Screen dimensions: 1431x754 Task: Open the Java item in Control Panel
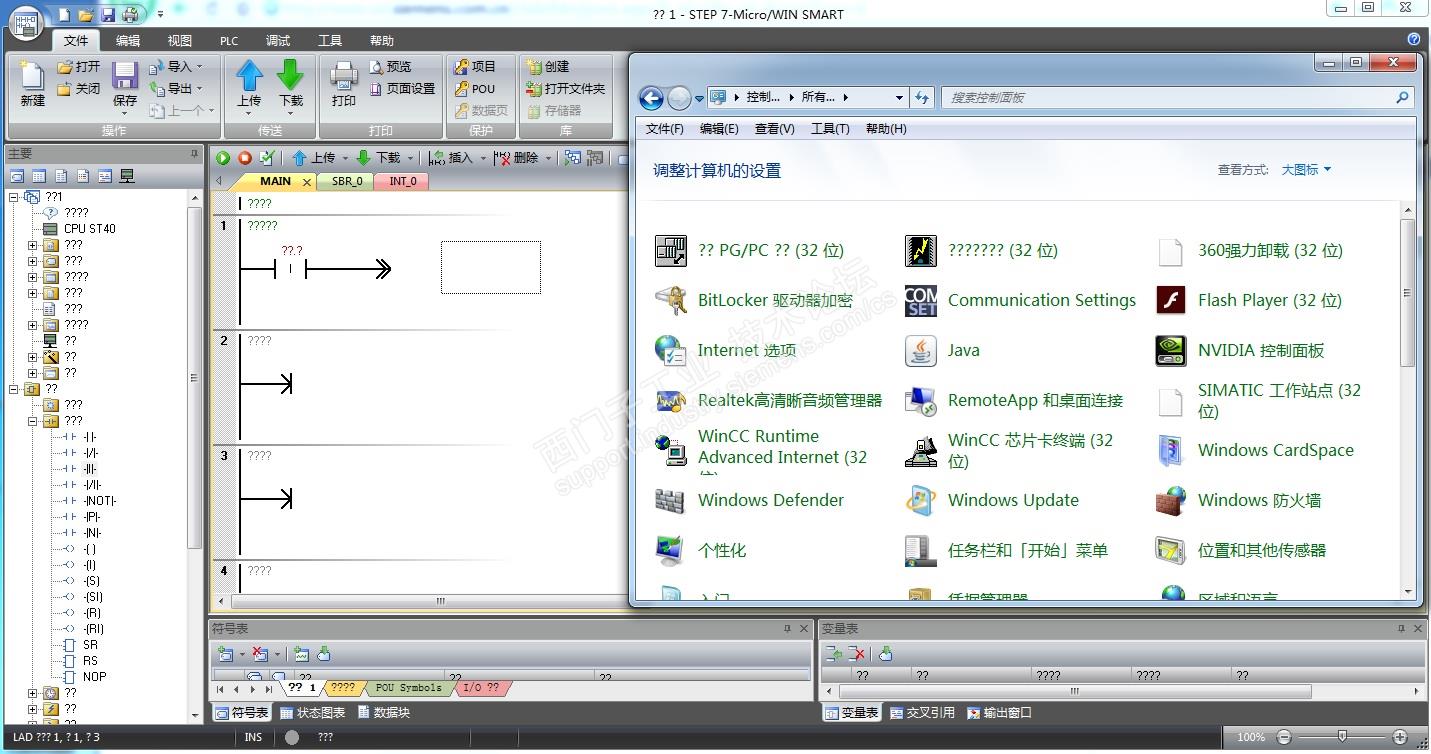pyautogui.click(x=942, y=350)
